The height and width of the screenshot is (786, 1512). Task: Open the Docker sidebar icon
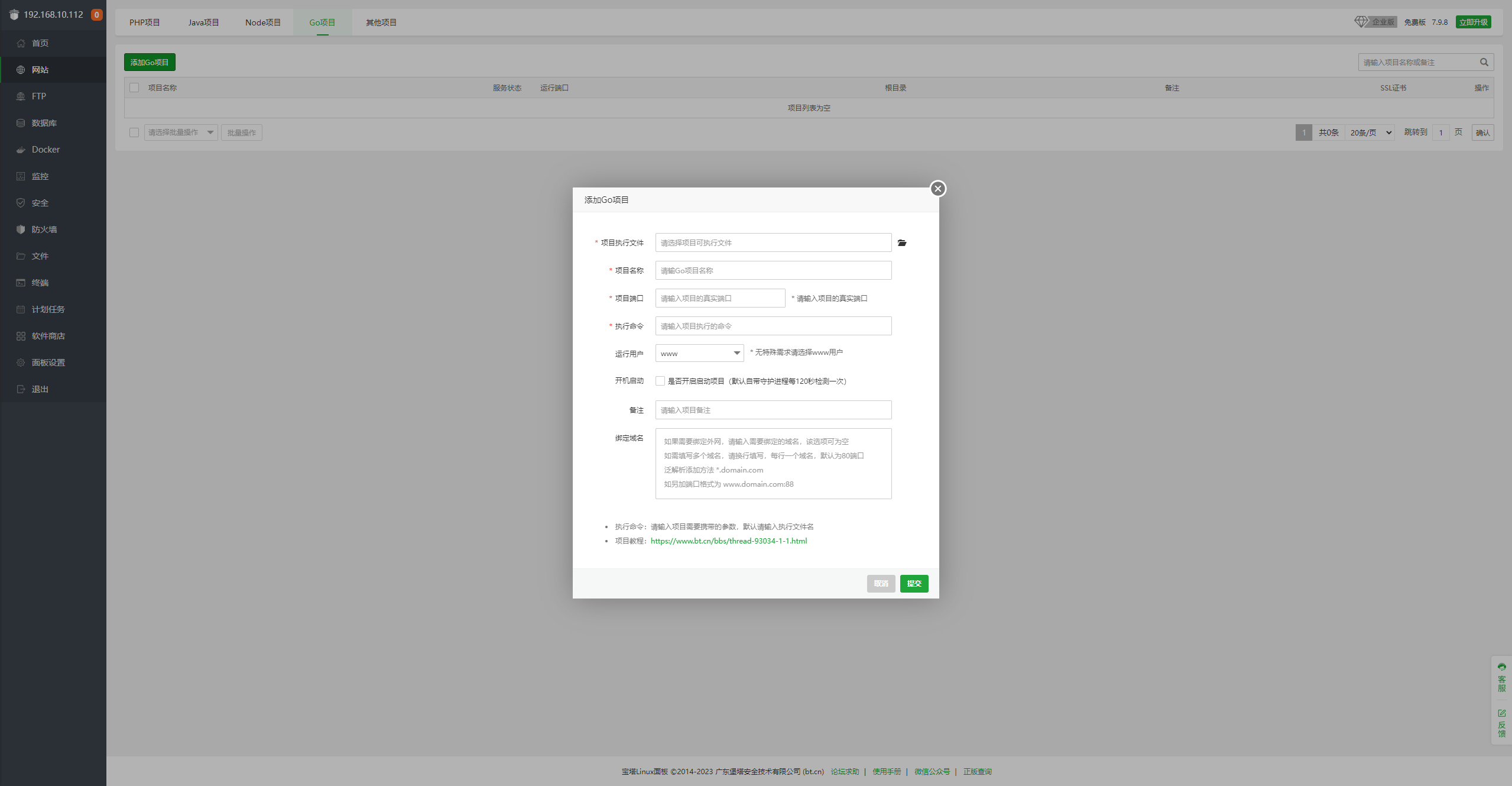[21, 150]
